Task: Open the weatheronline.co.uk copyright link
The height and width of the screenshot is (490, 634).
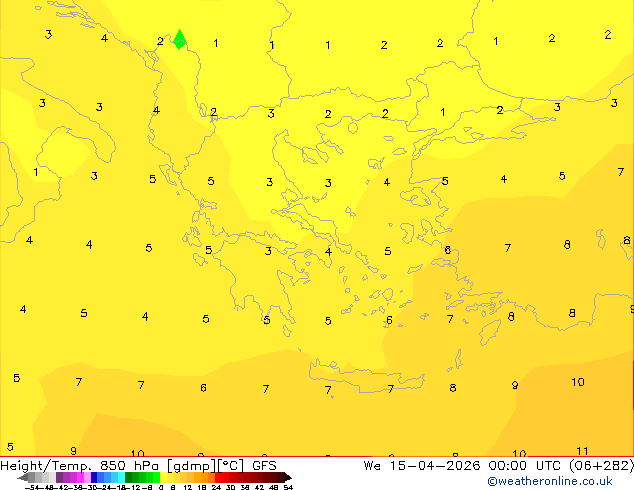Action: click(x=550, y=481)
